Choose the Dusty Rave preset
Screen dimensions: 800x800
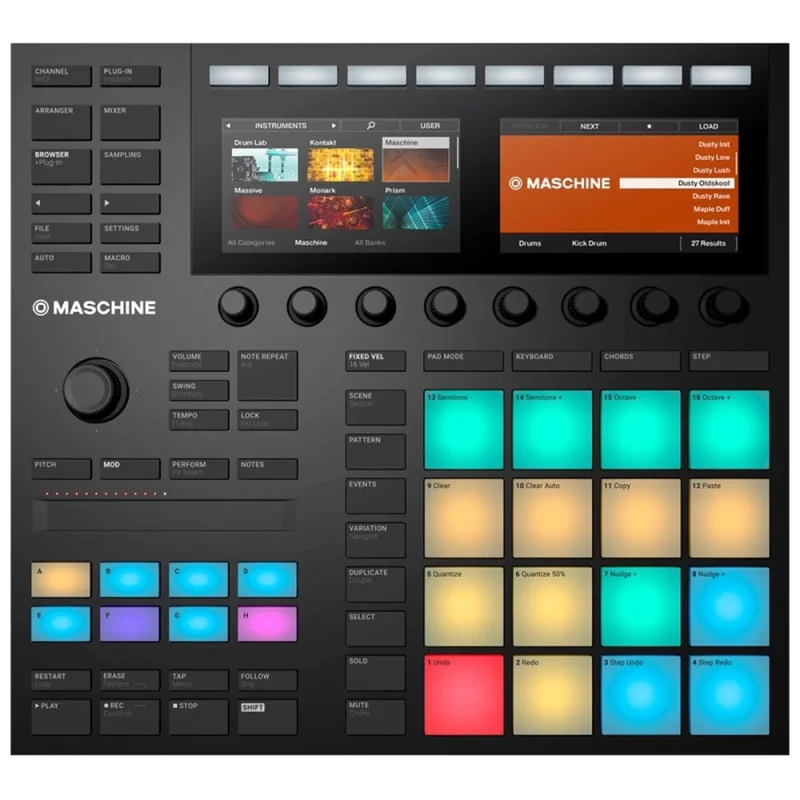(711, 196)
